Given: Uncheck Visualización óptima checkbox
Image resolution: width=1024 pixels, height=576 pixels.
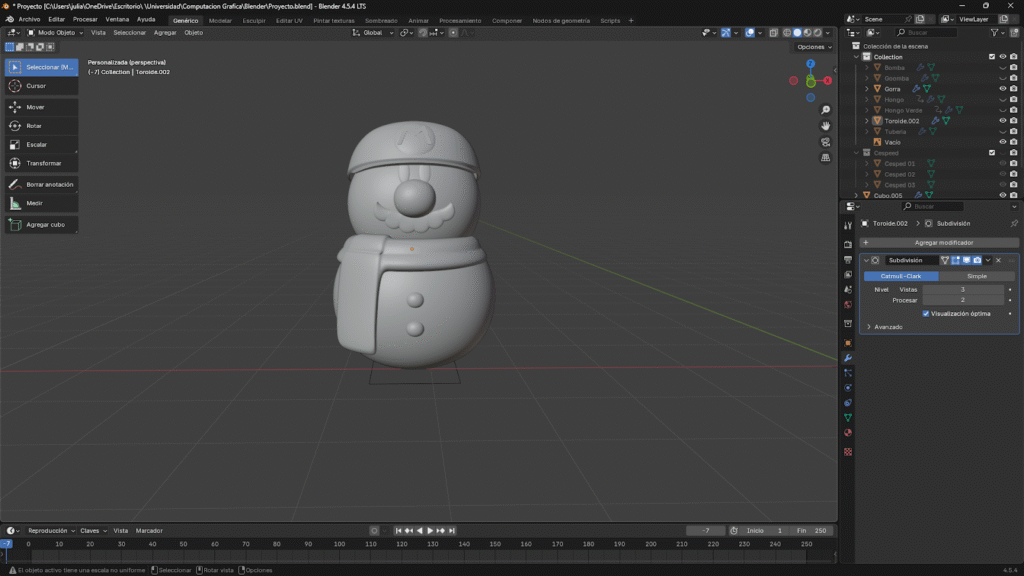Looking at the screenshot, I should point(926,313).
